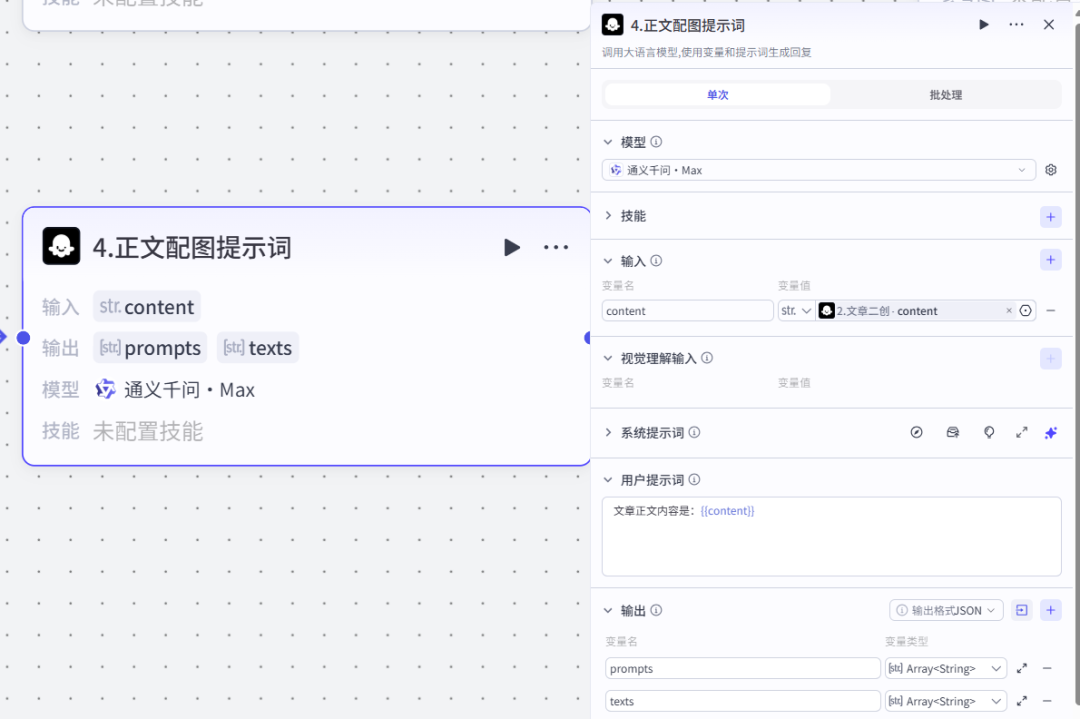Open model settings via the gear icon
This screenshot has width=1080, height=719.
tap(1050, 169)
